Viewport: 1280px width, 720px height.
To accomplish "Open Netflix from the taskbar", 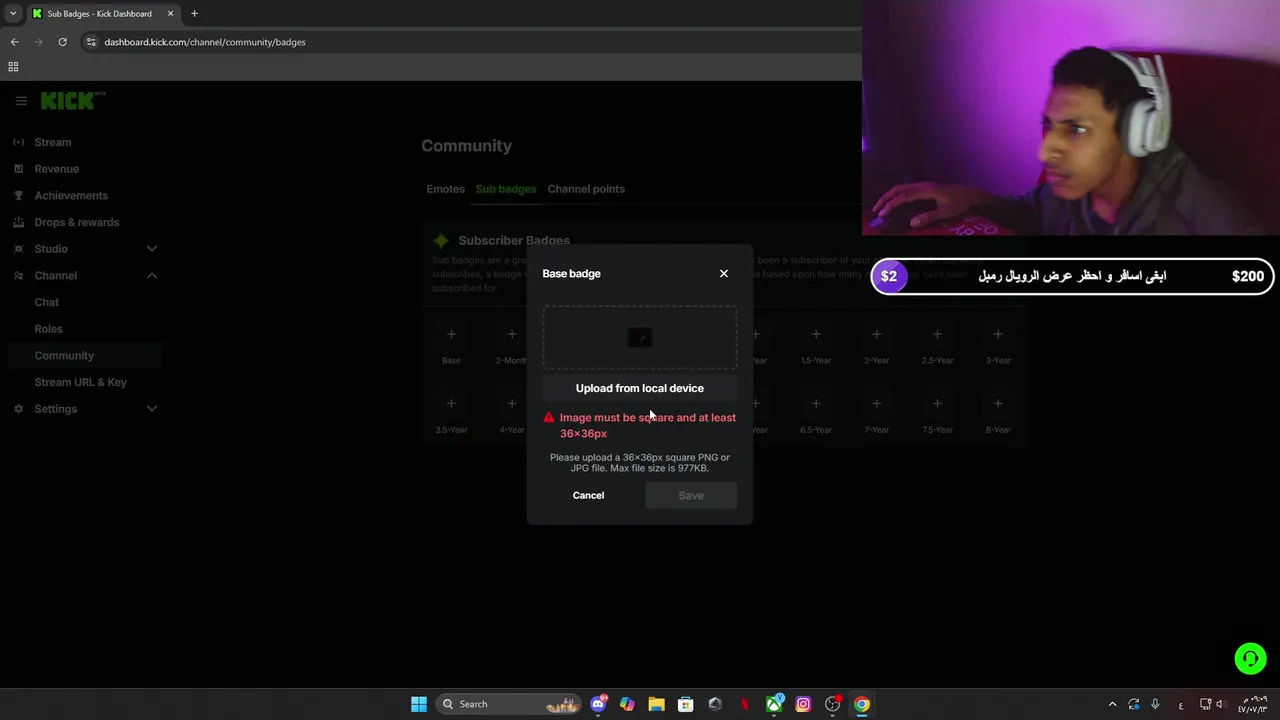I will pyautogui.click(x=744, y=704).
